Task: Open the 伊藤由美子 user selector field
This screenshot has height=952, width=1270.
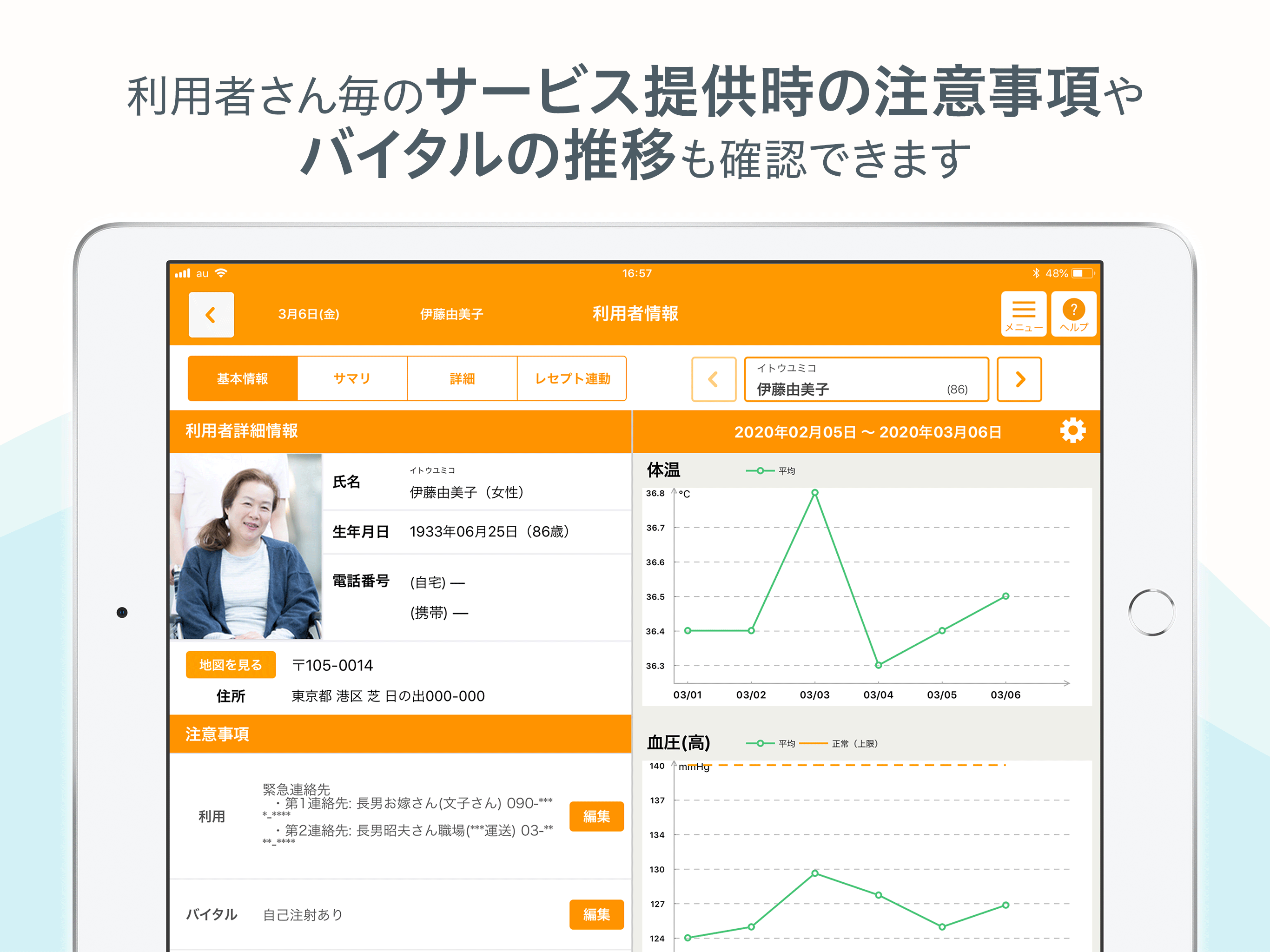Action: click(867, 379)
